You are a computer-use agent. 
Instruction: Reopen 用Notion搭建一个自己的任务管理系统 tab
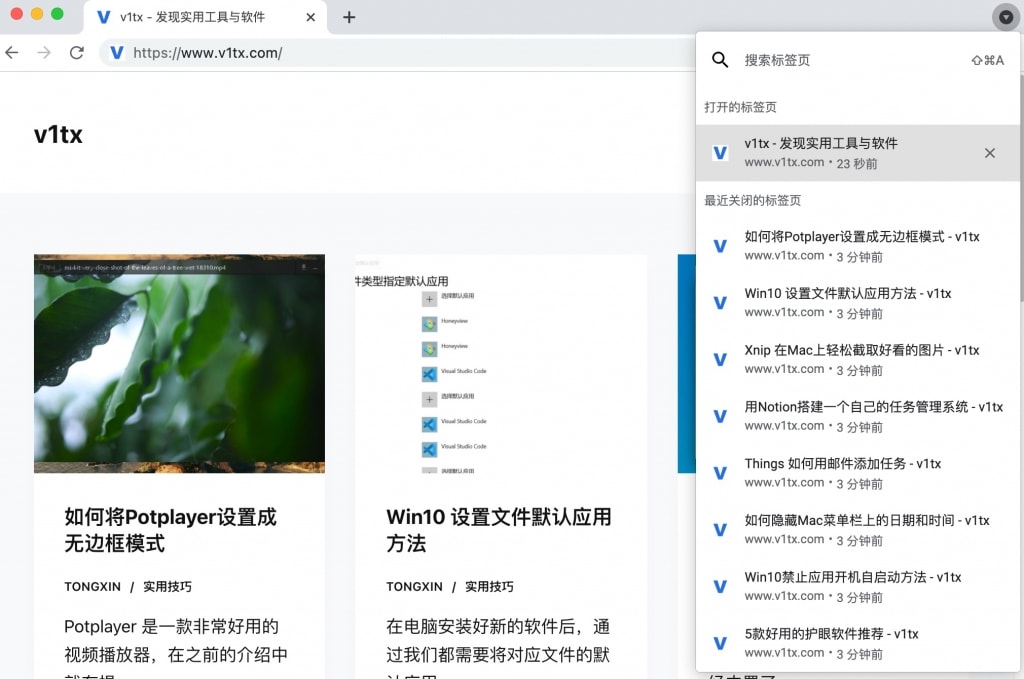point(857,417)
